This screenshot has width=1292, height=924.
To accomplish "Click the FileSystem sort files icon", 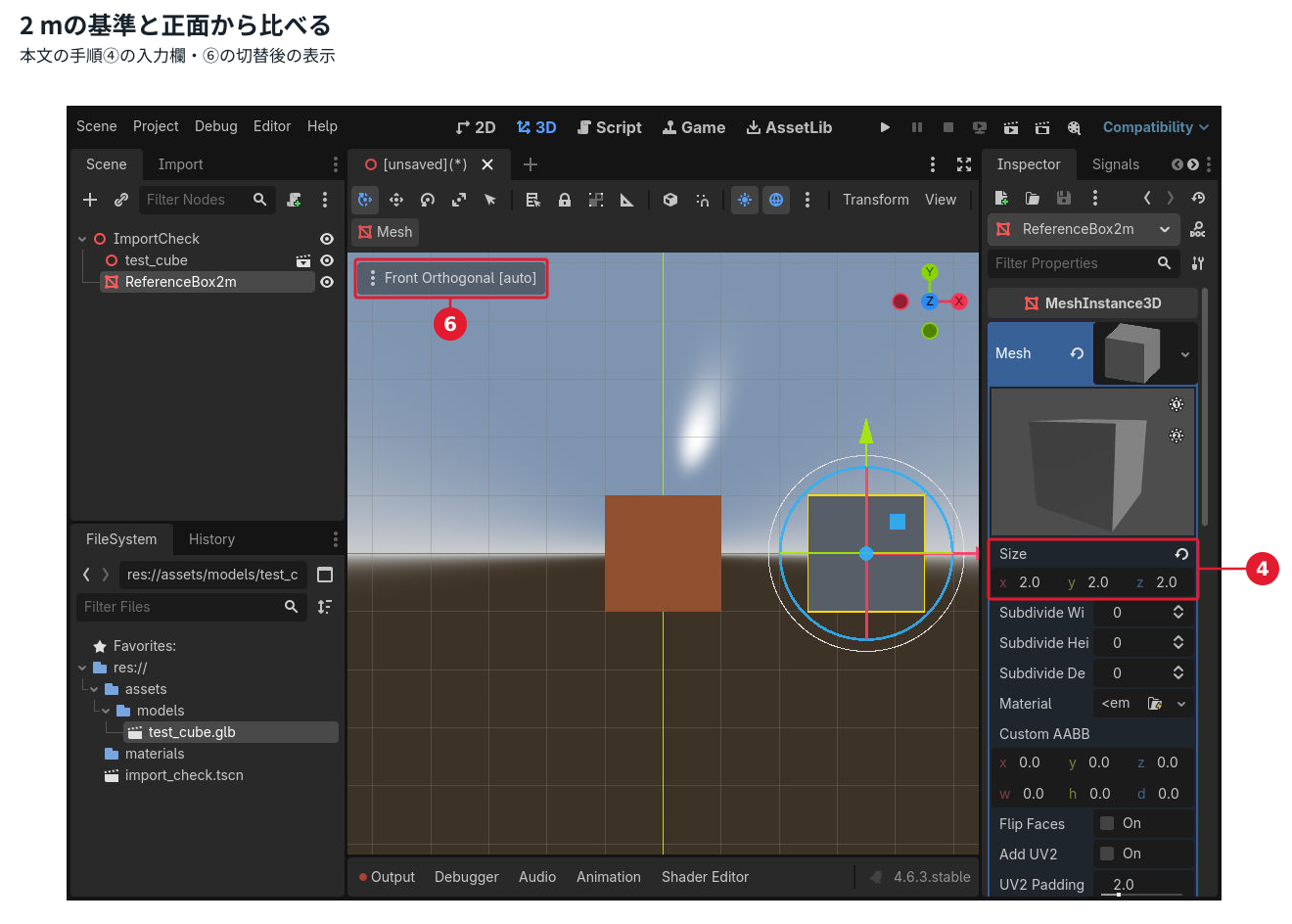I will coord(325,607).
